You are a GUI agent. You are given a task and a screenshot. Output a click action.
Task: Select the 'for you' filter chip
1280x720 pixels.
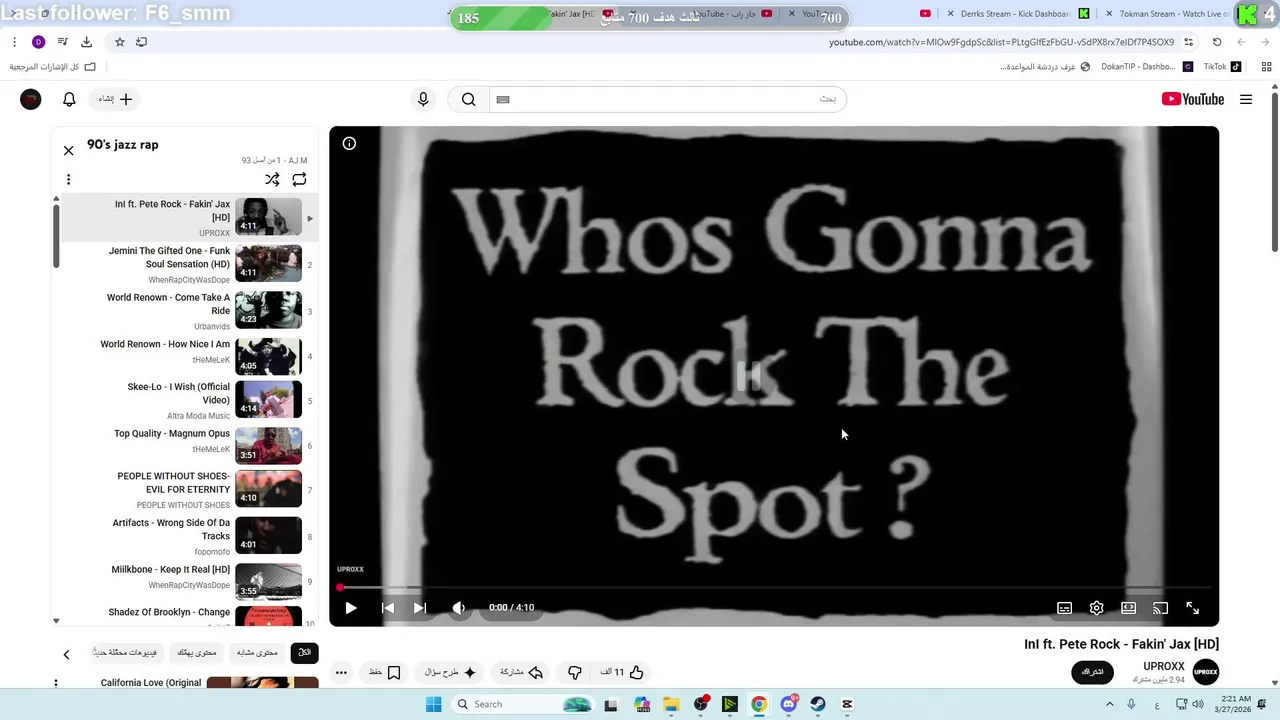click(x=197, y=653)
